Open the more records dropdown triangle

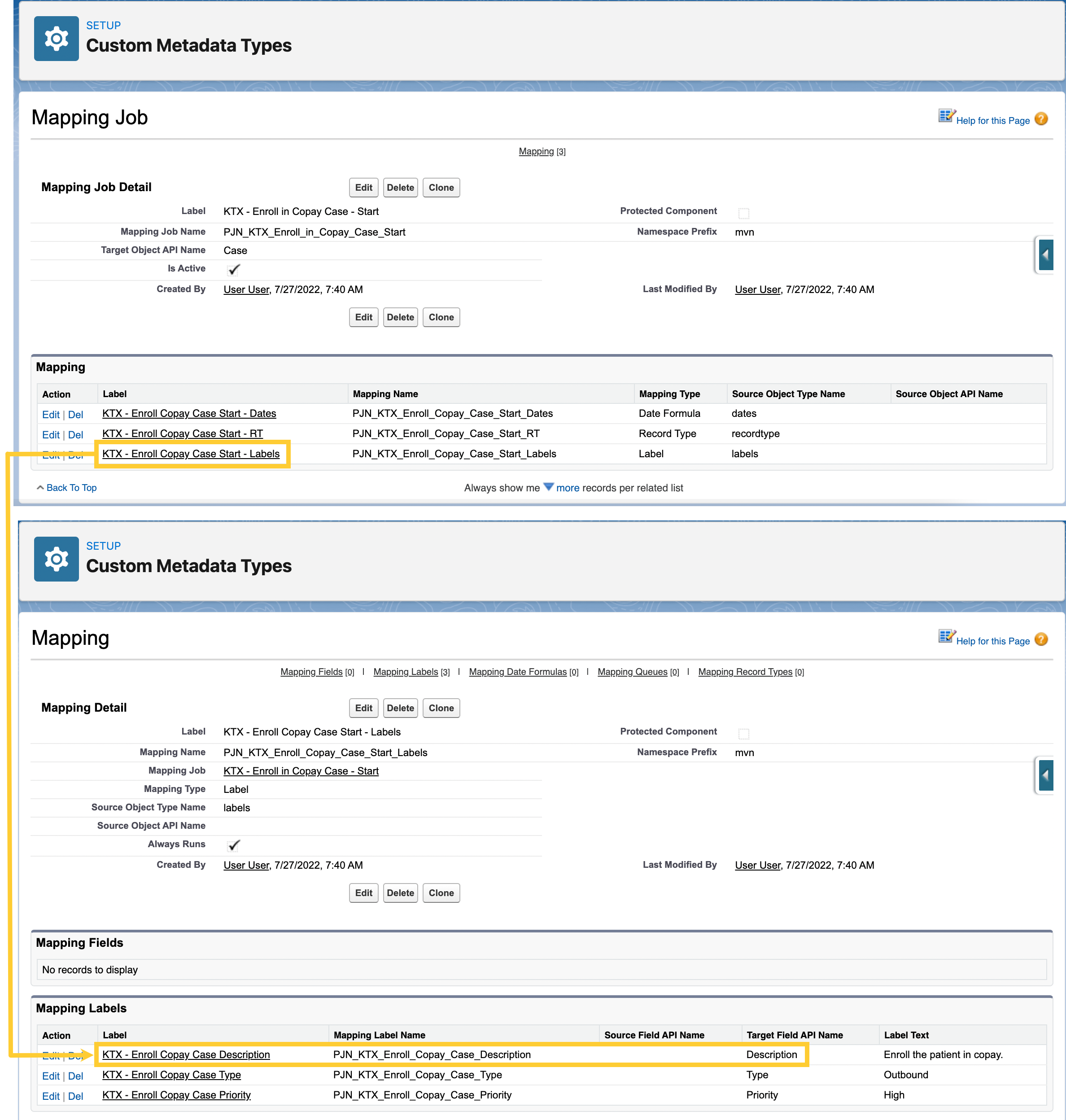coord(548,487)
